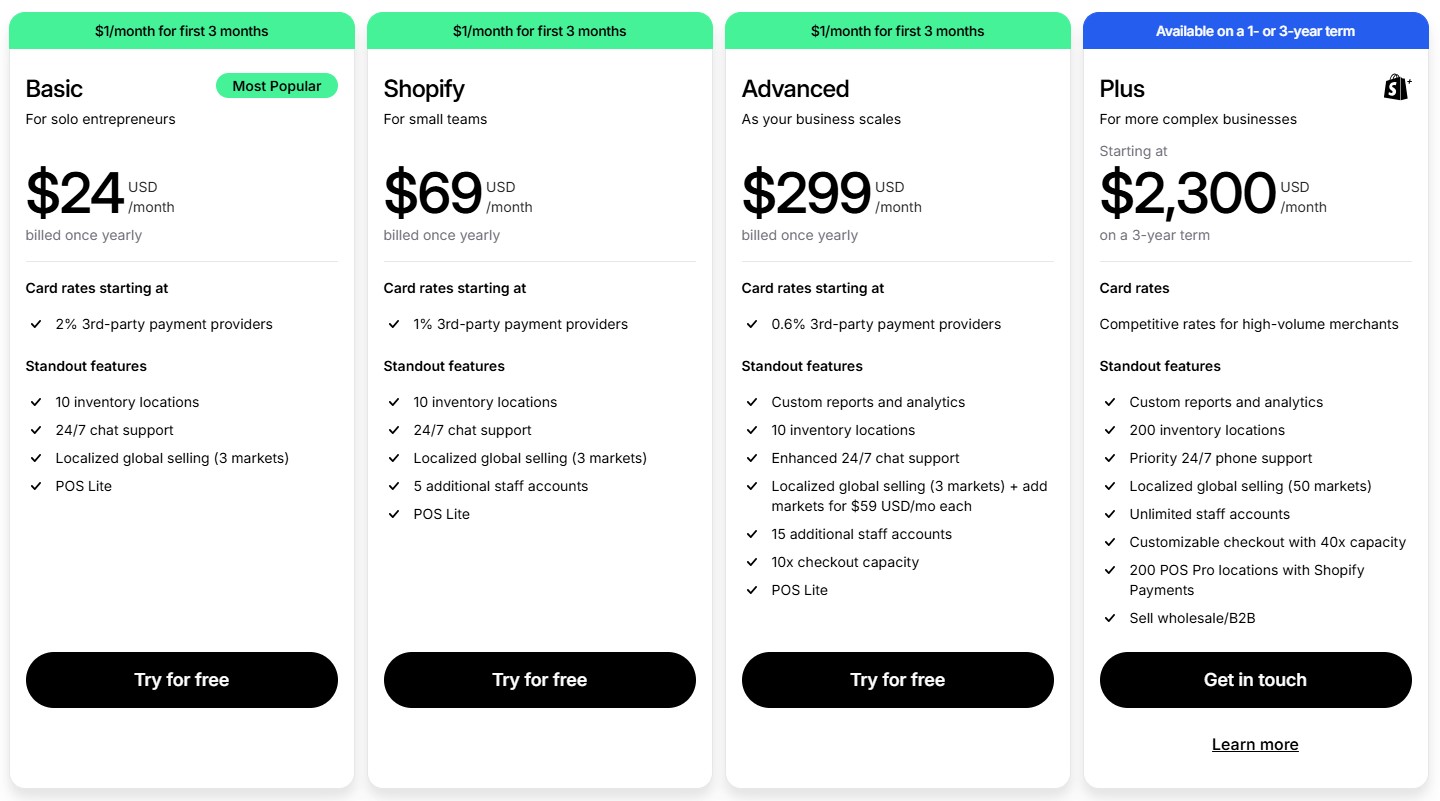Screen dimensions: 1440x801
Task: Click the checkmark beside "10x checkout capacity"
Action: pos(751,562)
